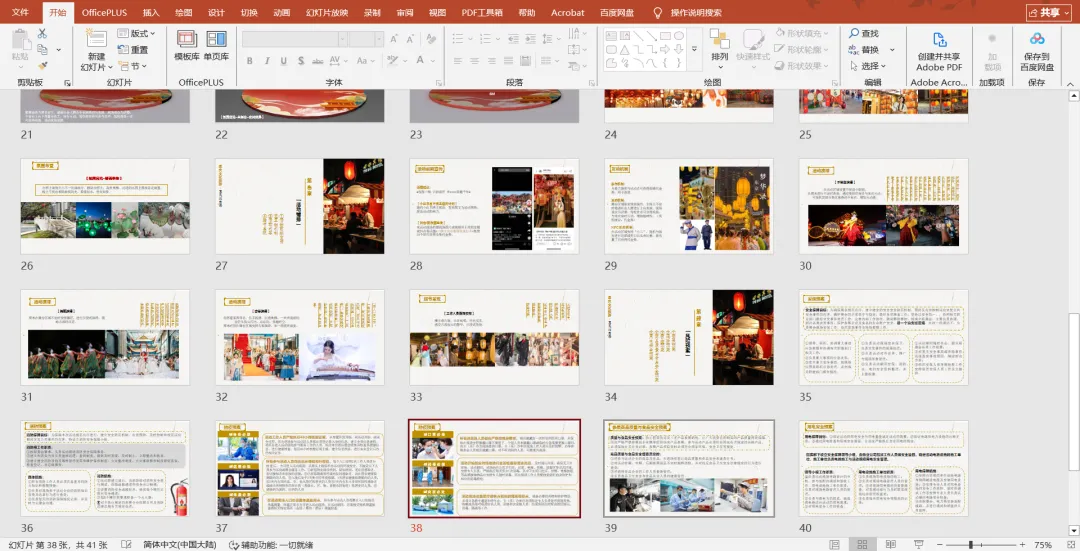This screenshot has width=1080, height=551.
Task: Switch to the Acrobat tab
Action: click(568, 12)
